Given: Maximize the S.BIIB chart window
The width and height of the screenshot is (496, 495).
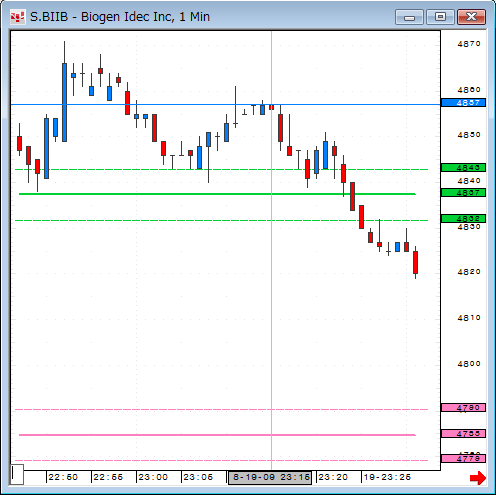Looking at the screenshot, I should (440, 17).
